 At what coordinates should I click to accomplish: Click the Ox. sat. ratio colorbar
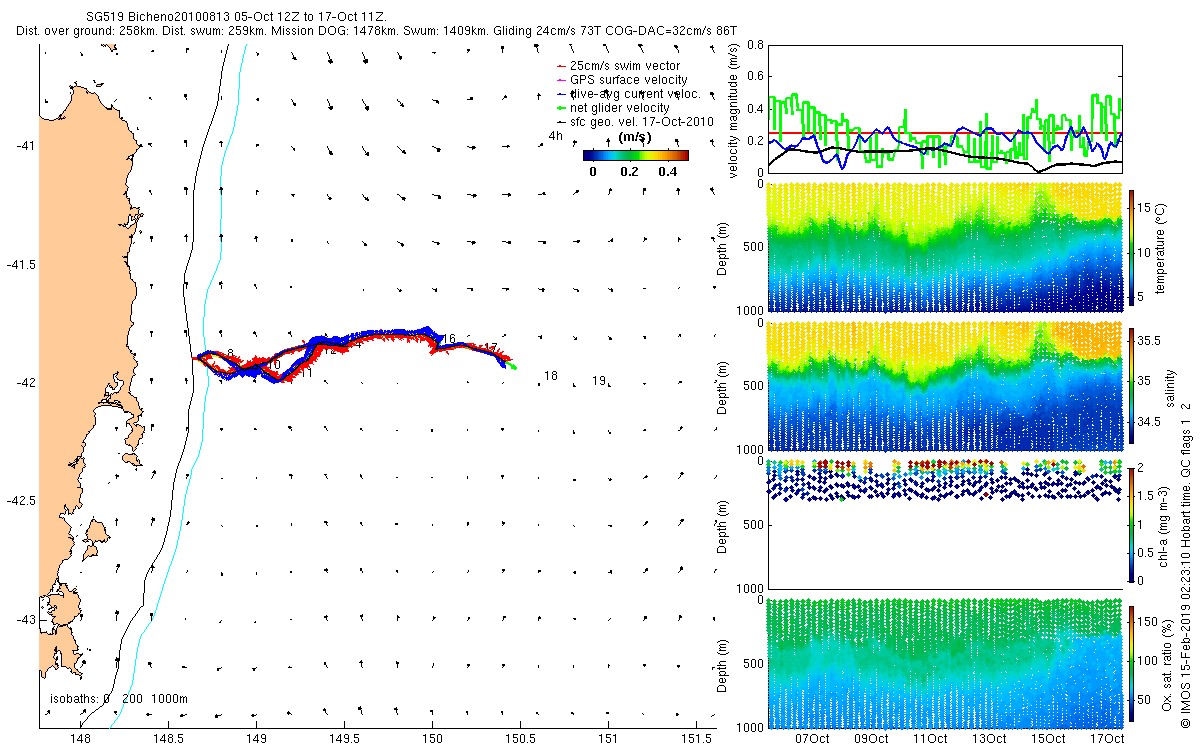pyautogui.click(x=1132, y=662)
